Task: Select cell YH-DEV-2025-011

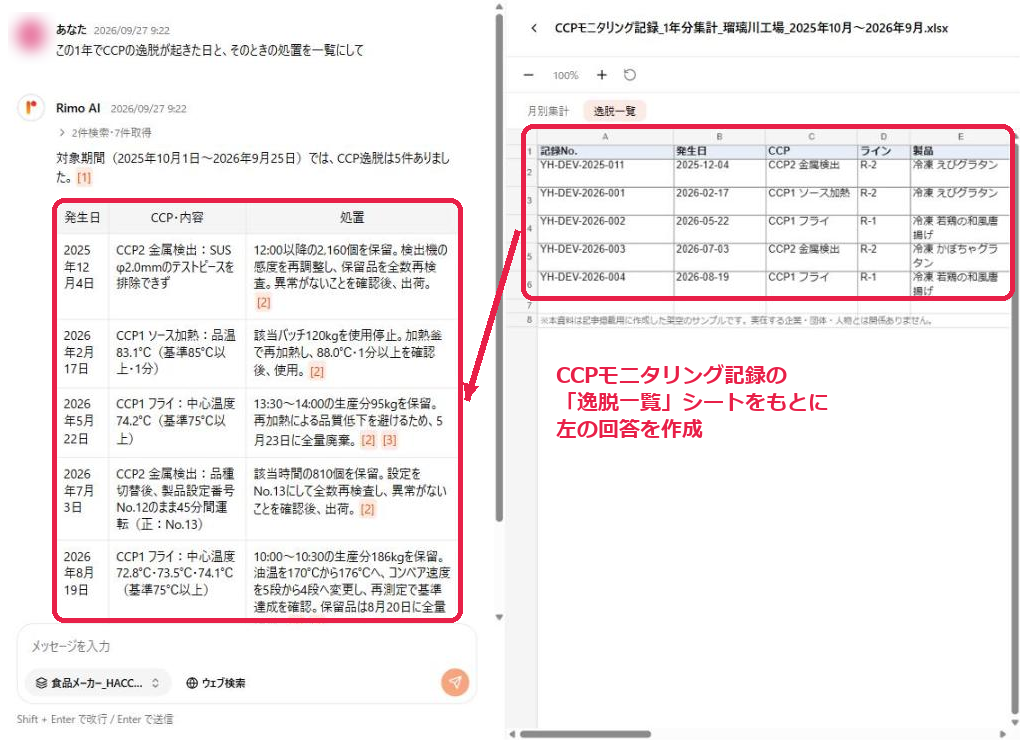Action: point(606,172)
